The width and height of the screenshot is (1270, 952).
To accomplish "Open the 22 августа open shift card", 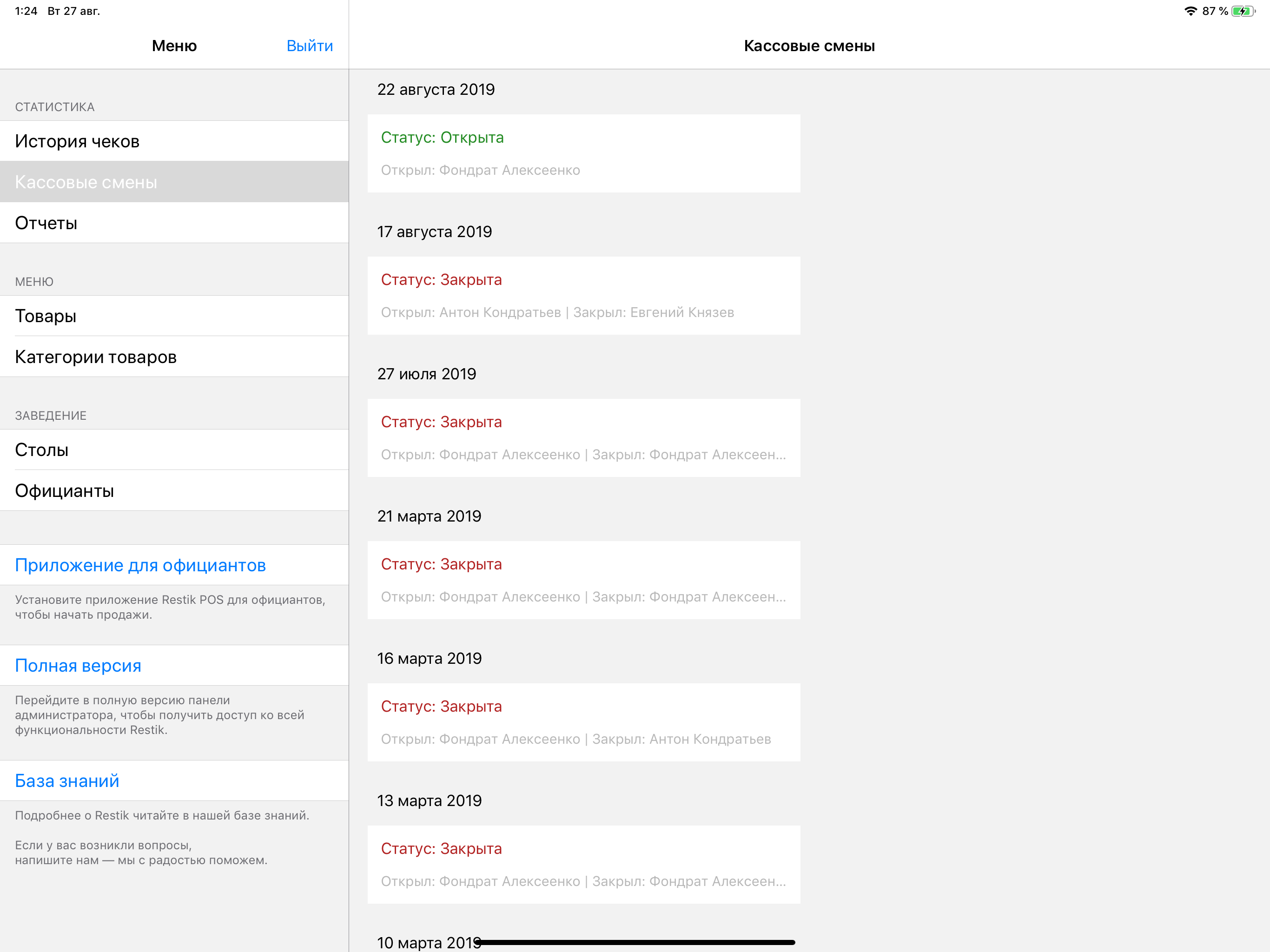I will click(x=583, y=153).
